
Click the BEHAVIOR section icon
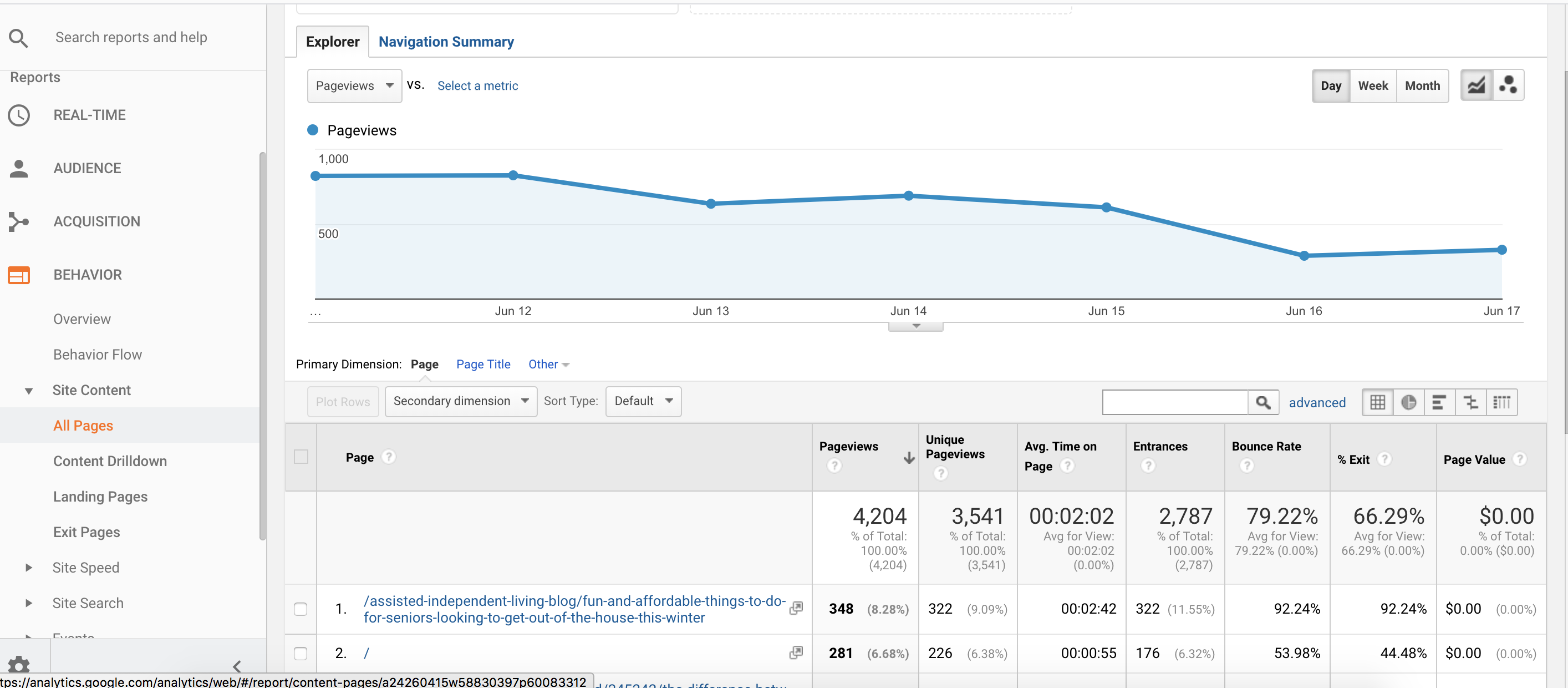point(19,275)
